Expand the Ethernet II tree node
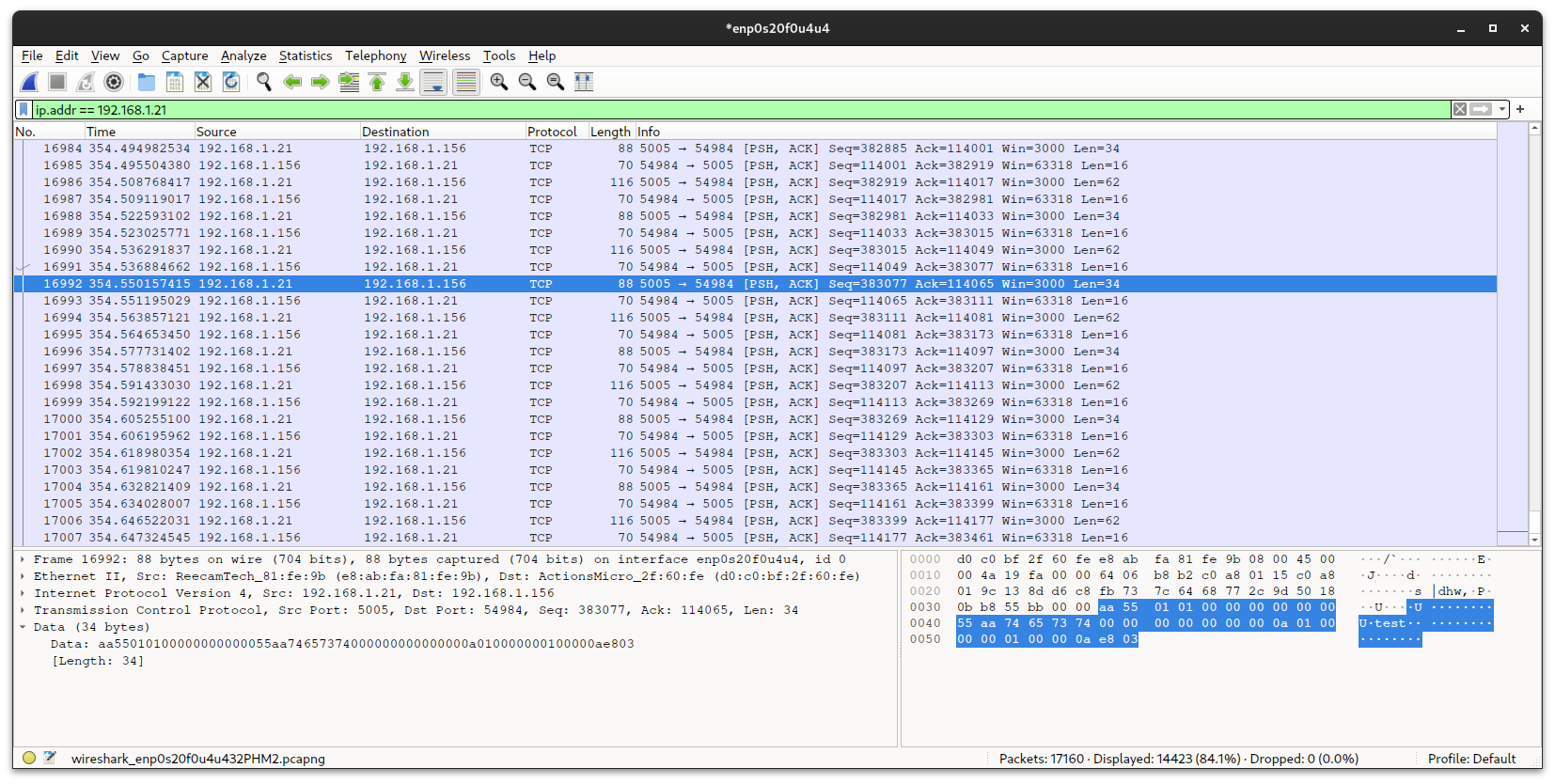 (23, 576)
